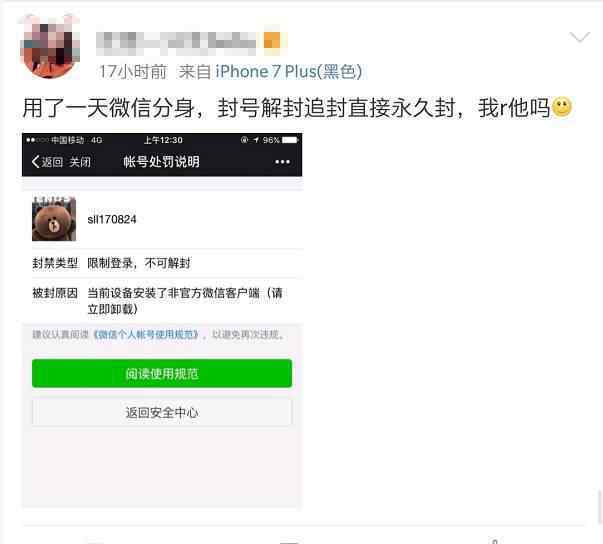603x544 pixels.
Task: Tap the green 阅读使用规范 button
Action: 162,373
